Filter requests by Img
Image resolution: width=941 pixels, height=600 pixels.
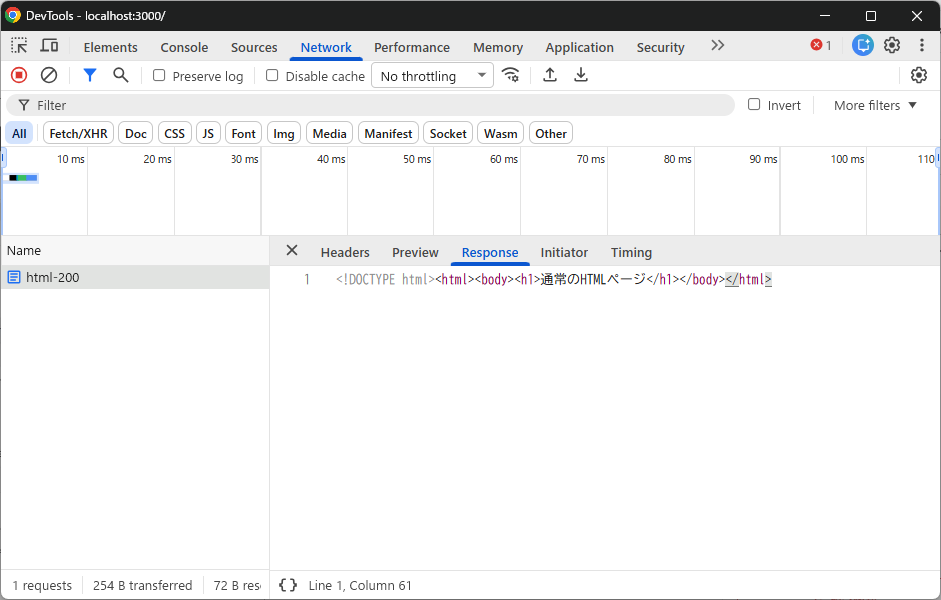(x=284, y=133)
